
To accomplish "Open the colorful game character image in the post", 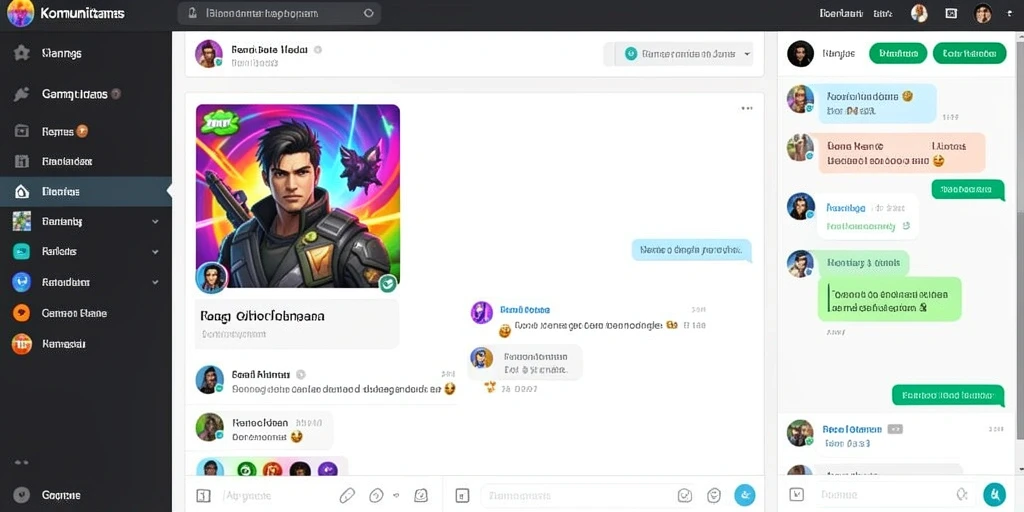I will coord(298,196).
